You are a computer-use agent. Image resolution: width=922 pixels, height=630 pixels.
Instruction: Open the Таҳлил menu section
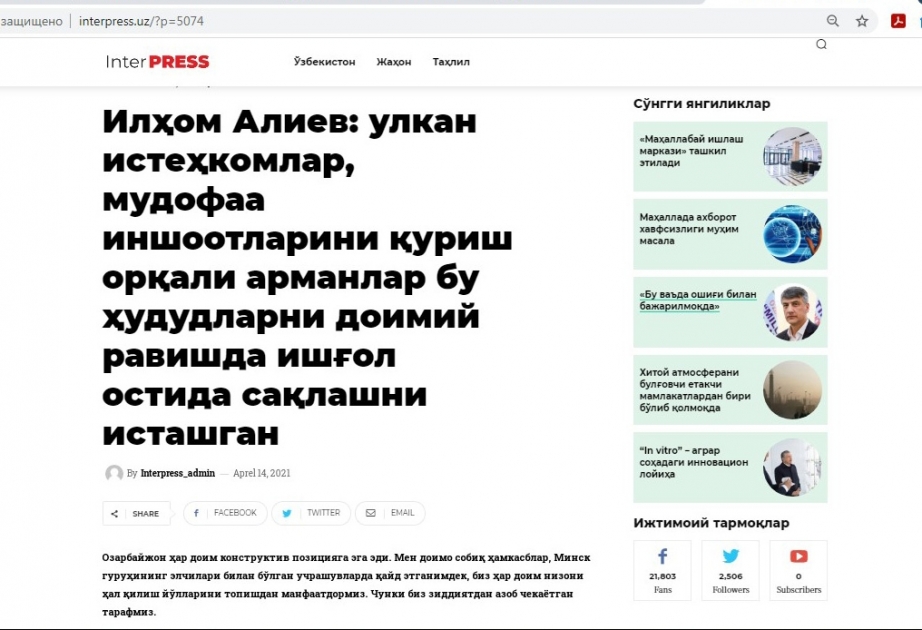click(x=451, y=62)
